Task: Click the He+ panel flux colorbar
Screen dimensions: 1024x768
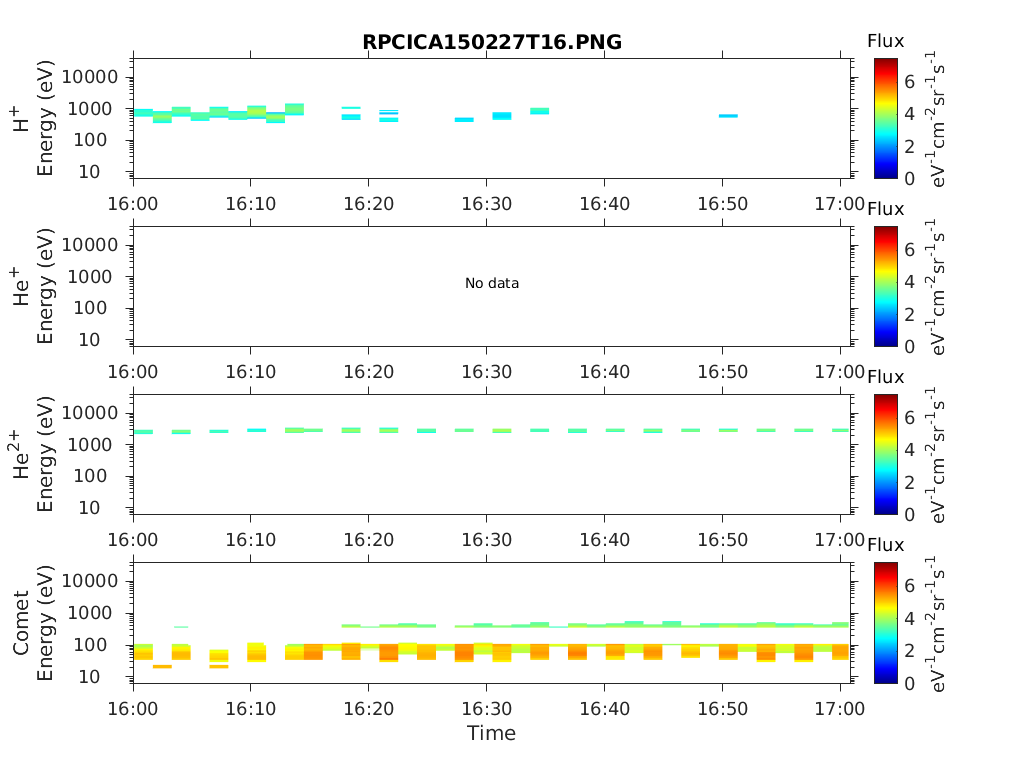Action: click(x=886, y=286)
